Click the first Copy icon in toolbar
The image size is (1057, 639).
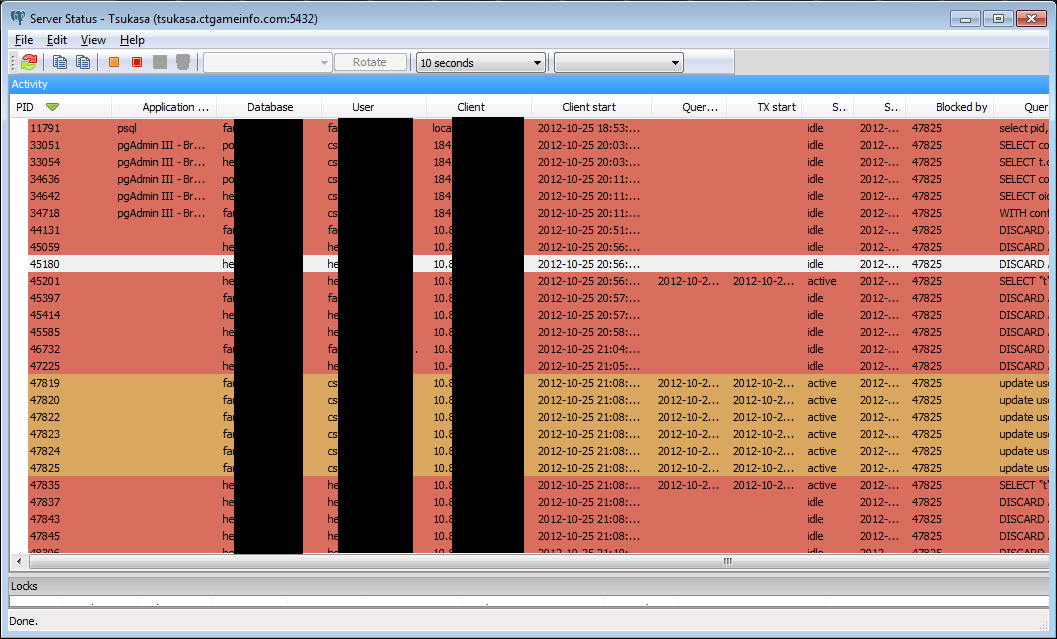(60, 62)
